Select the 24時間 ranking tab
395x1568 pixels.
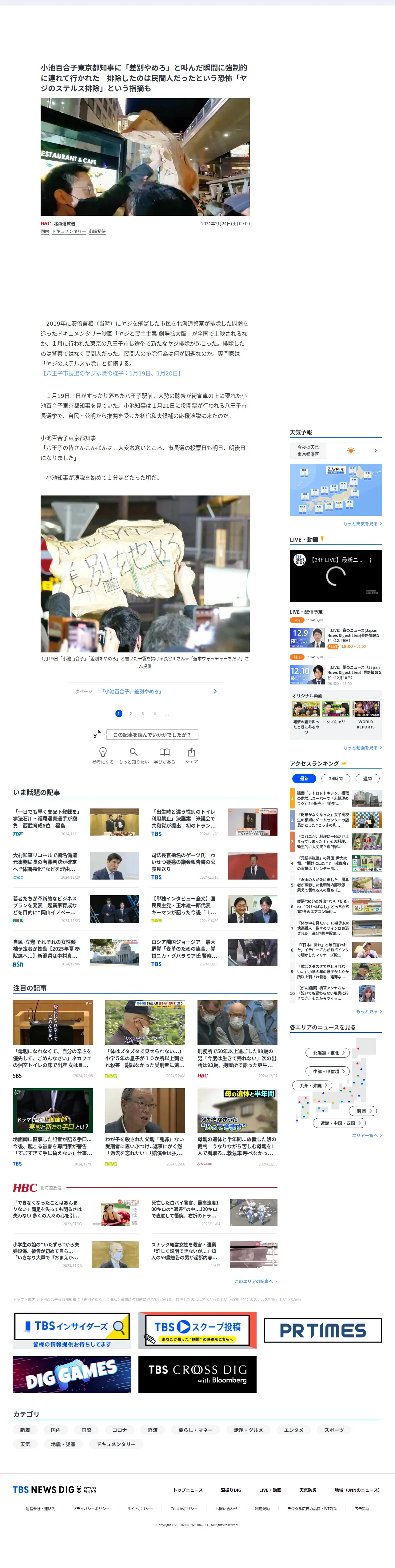coord(336,779)
